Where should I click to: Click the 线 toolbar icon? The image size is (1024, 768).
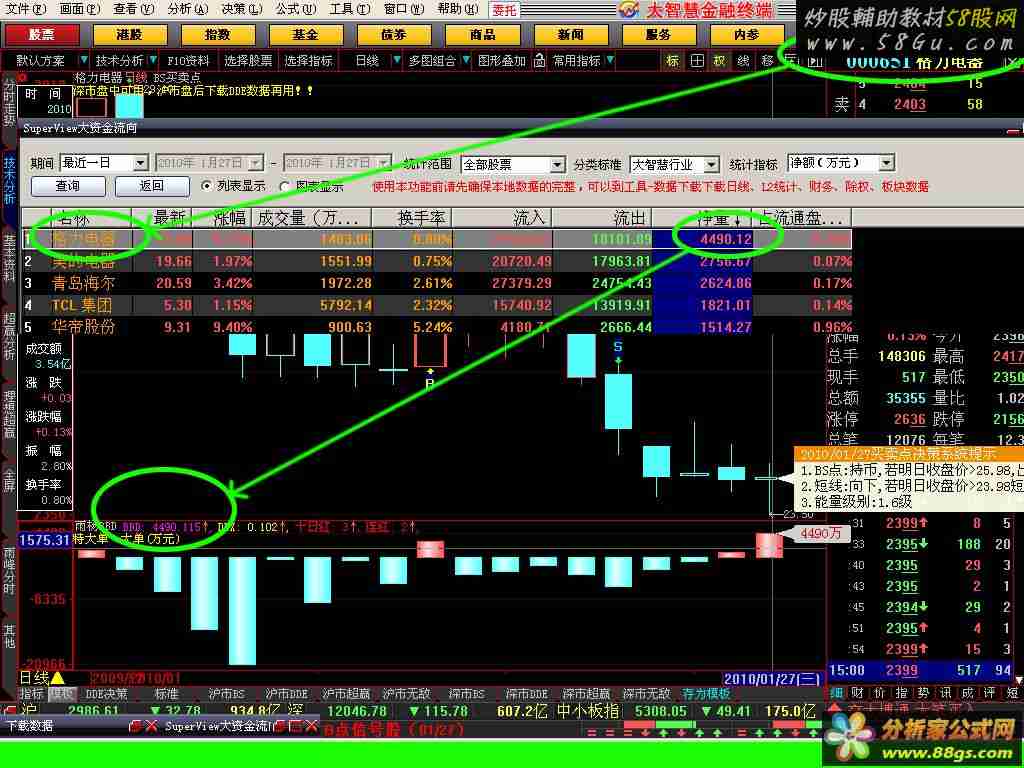[743, 61]
